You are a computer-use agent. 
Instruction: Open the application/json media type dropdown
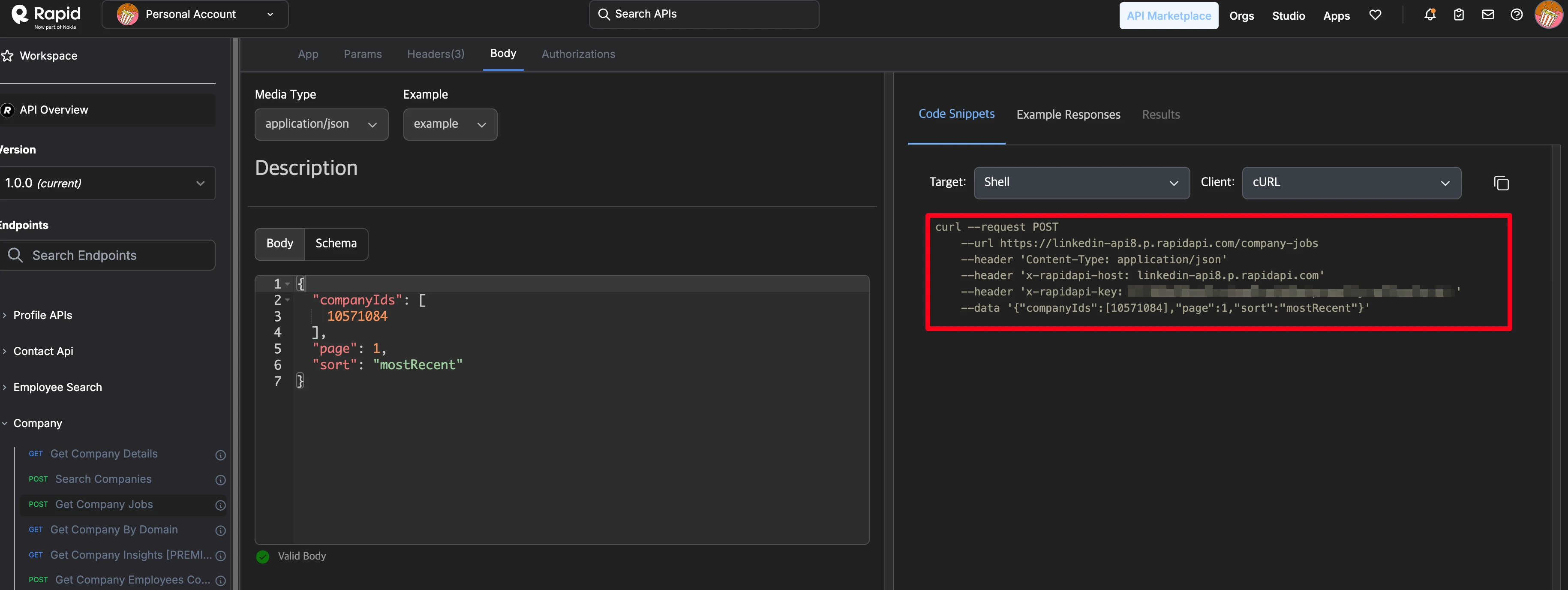tap(321, 124)
